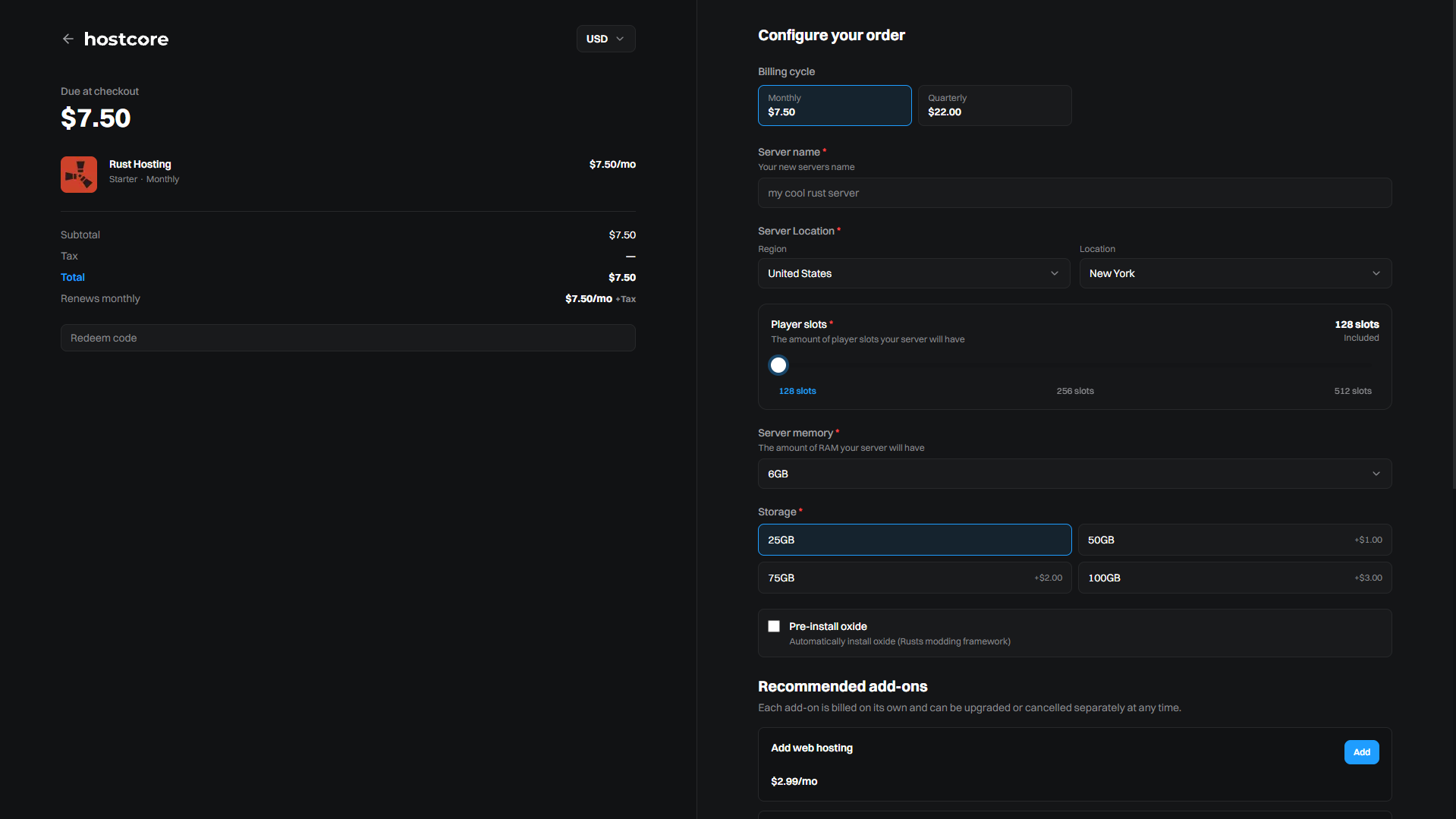Viewport: 1456px width, 819px height.
Task: Click the 128 slots slider label
Action: click(797, 391)
